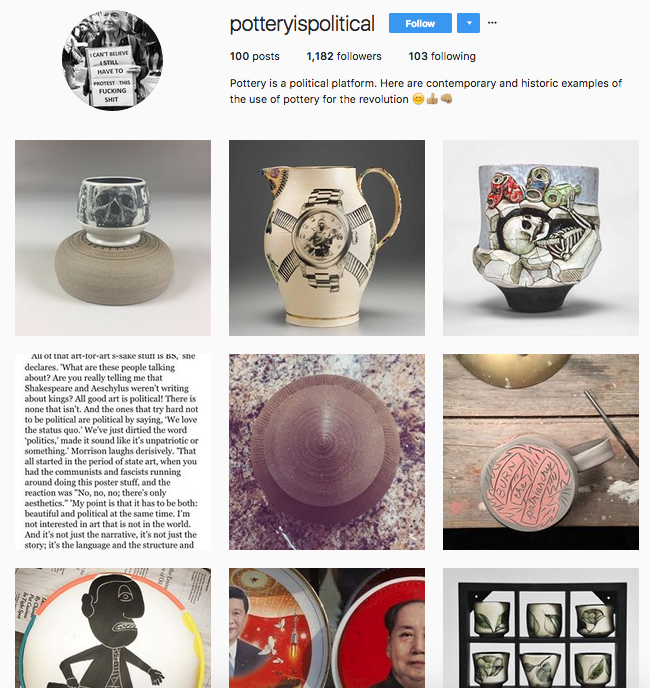Open the Mao portrait plates post
Screen dimensions: 650x688
(327, 628)
